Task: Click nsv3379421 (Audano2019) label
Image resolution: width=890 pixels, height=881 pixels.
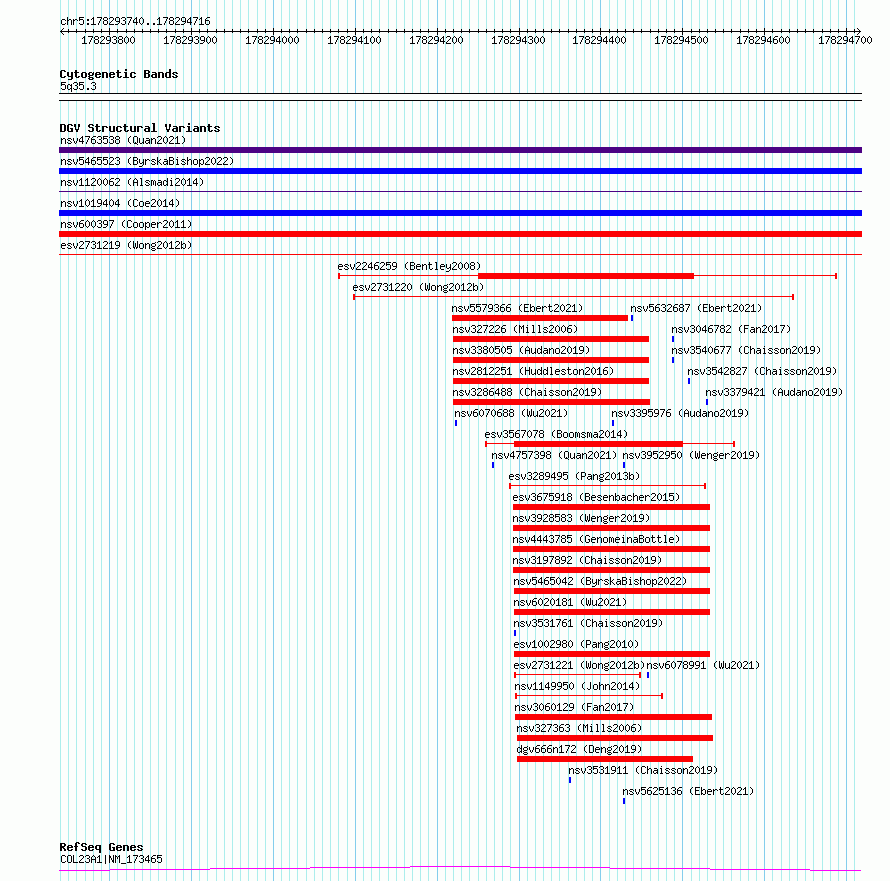Action: pos(774,392)
